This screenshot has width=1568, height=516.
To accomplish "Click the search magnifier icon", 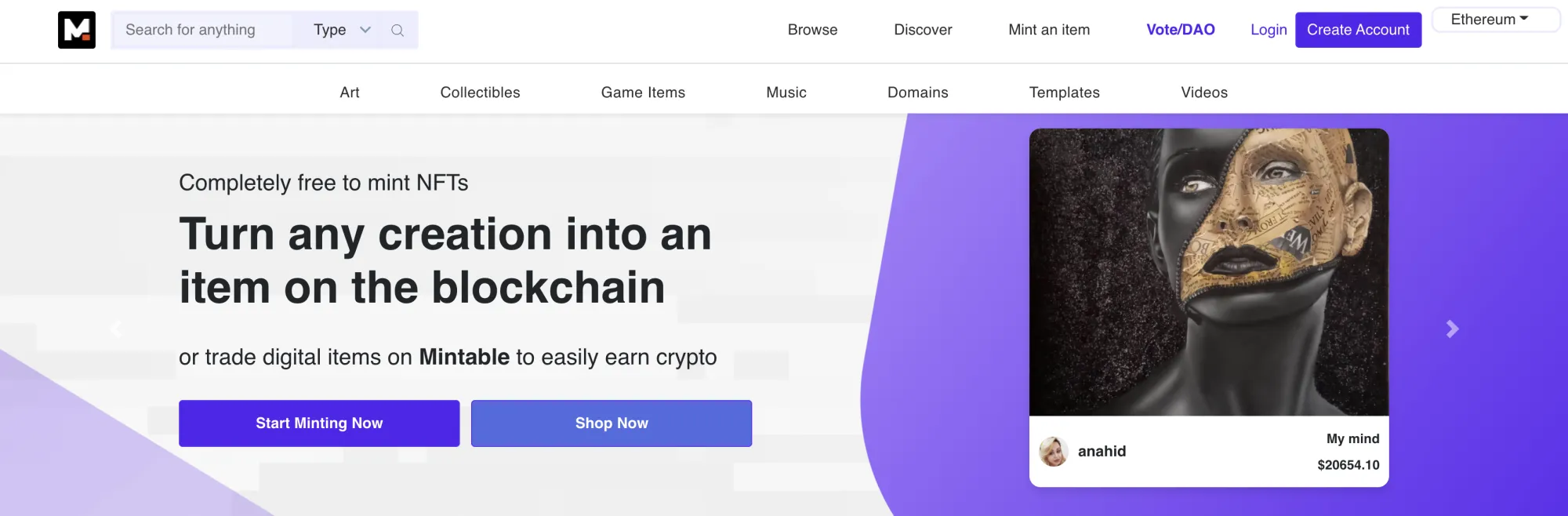I will (x=397, y=30).
